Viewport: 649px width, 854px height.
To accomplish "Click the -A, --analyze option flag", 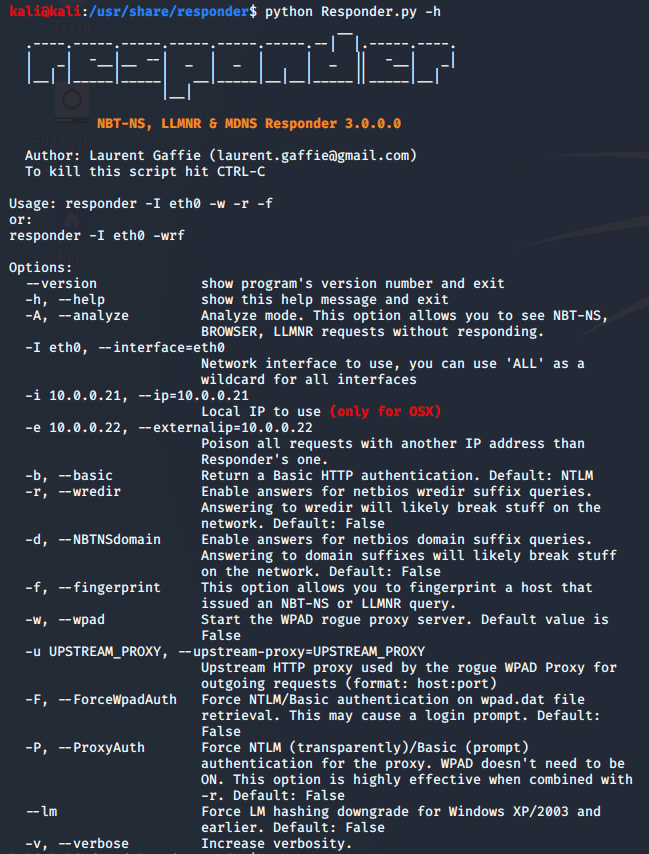I will (77, 316).
